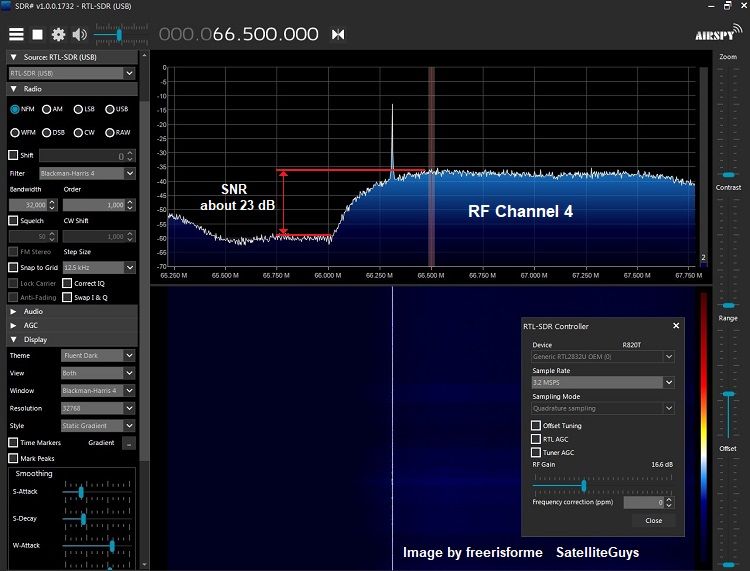Enable Snap to Grid checkbox

point(14,267)
